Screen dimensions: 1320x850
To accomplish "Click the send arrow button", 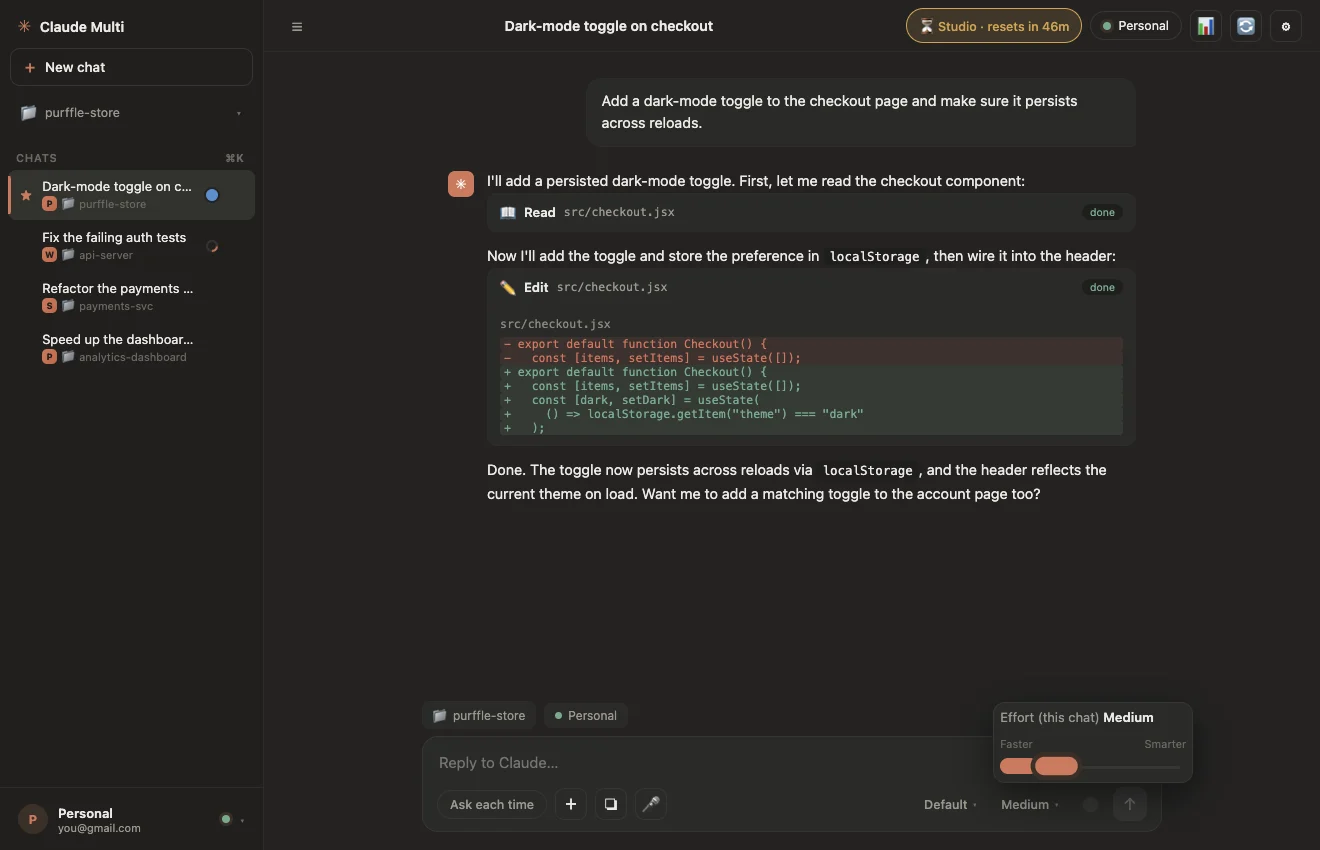I will 1130,804.
